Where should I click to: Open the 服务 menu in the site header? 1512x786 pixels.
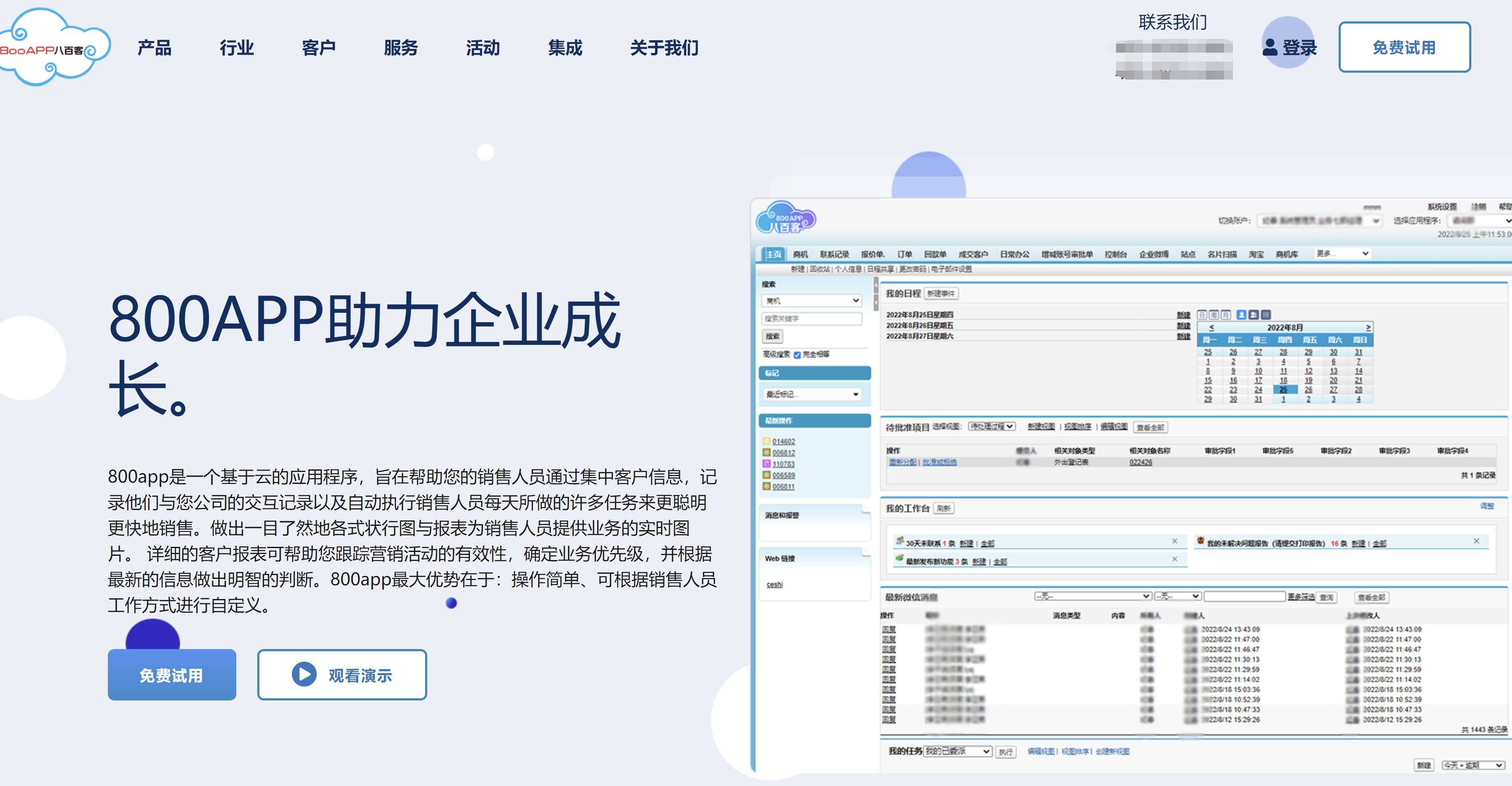click(x=401, y=47)
